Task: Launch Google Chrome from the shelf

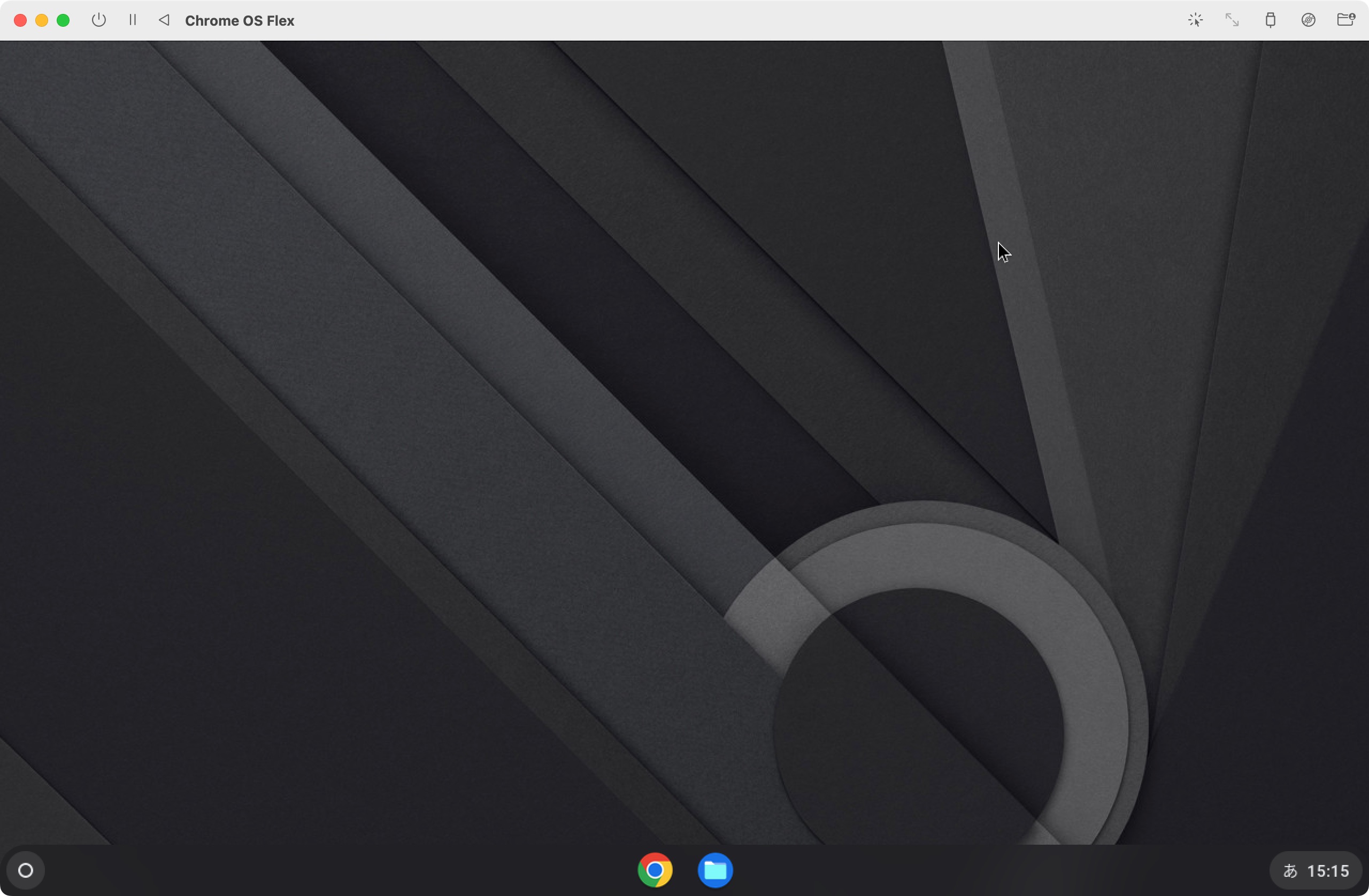Action: coord(655,870)
